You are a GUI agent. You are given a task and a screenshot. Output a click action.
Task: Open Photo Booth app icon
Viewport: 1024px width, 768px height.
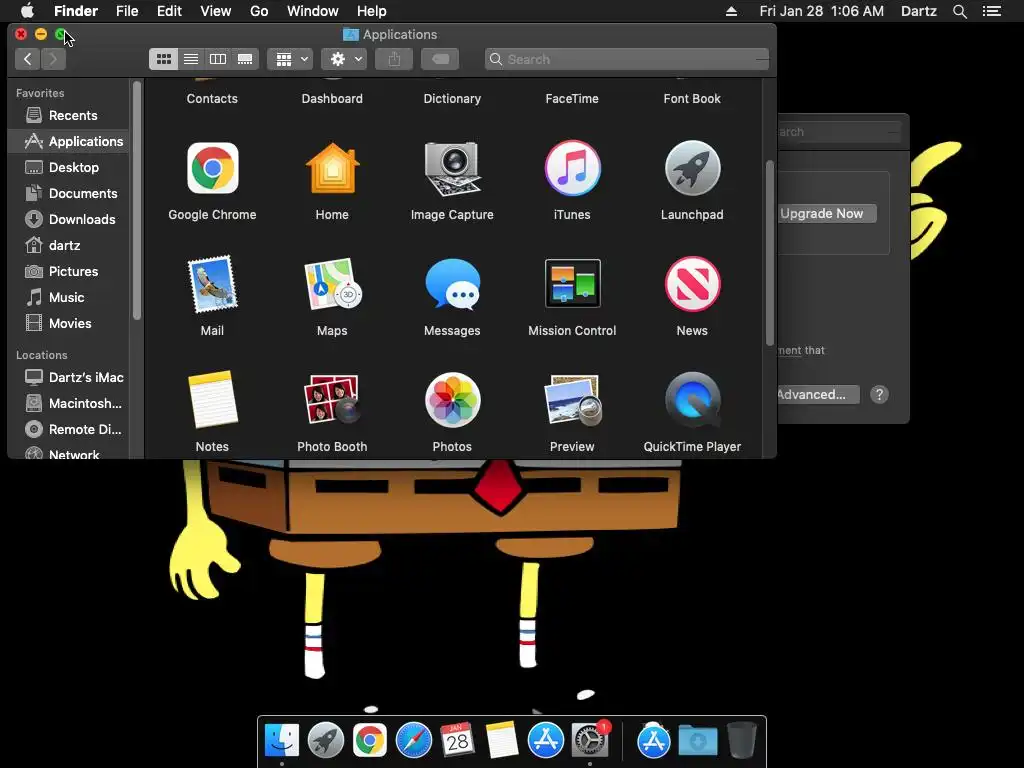point(332,400)
